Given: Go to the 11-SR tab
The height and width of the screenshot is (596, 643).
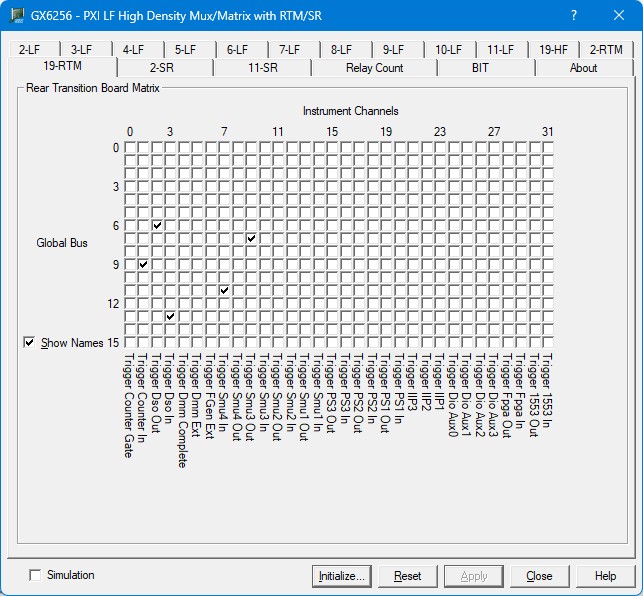Looking at the screenshot, I should pyautogui.click(x=262, y=68).
